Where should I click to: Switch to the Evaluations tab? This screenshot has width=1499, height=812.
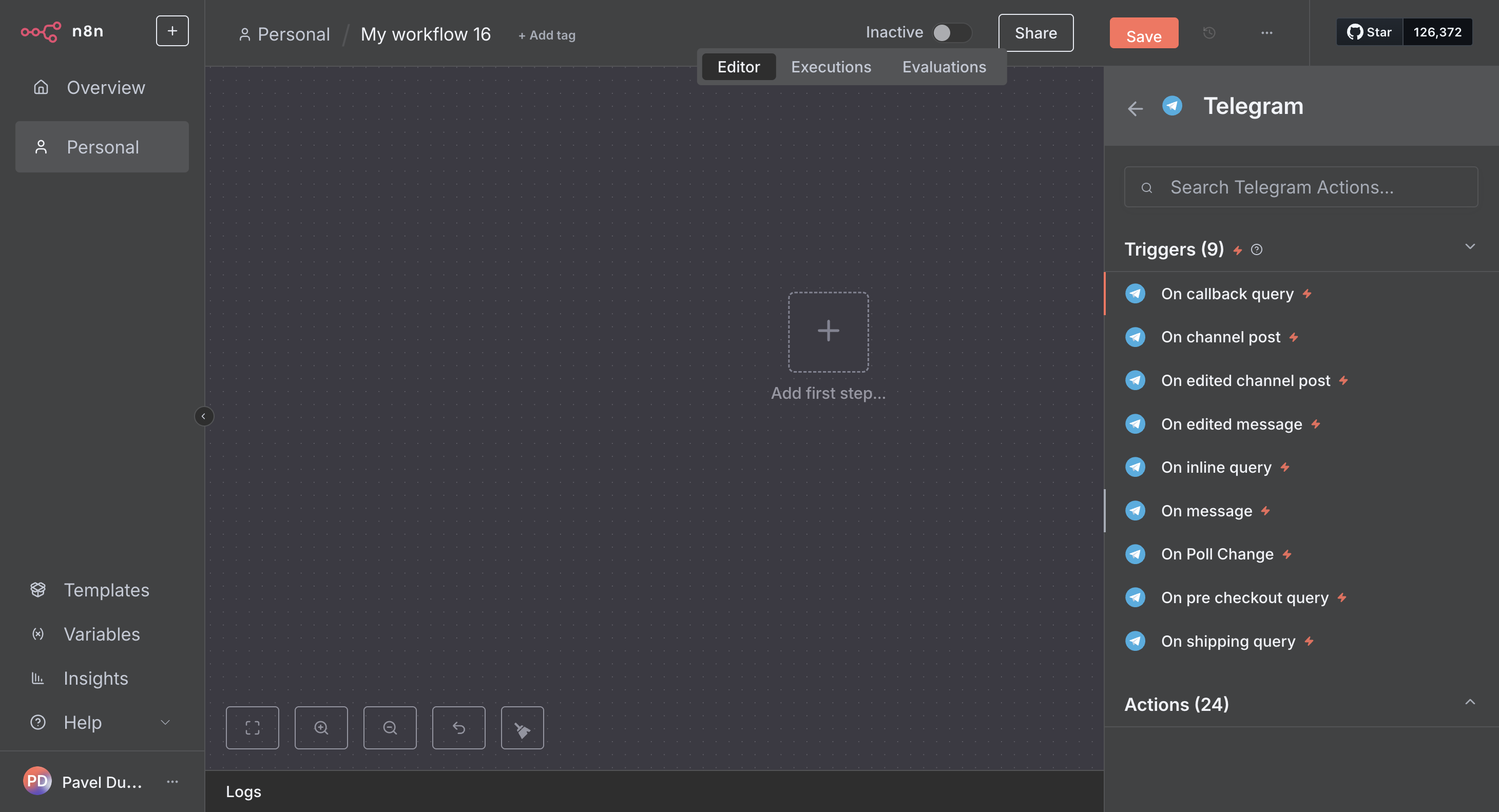tap(943, 67)
